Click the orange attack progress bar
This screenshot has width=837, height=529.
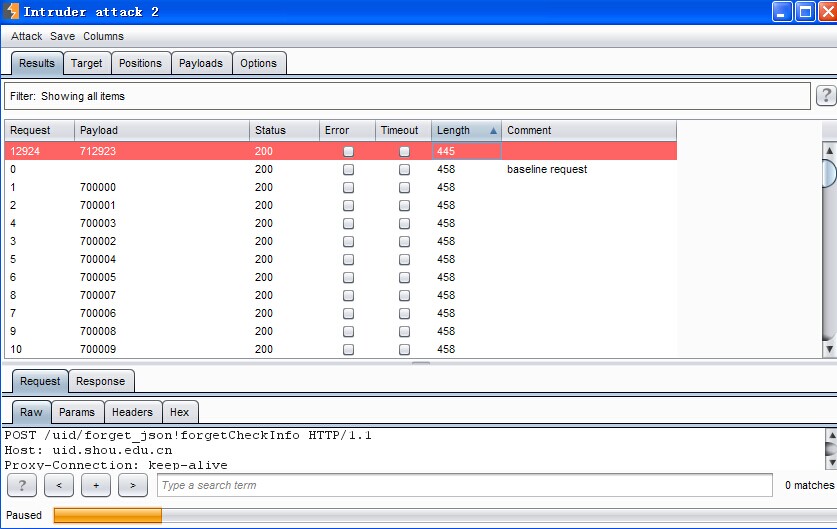click(x=107, y=515)
